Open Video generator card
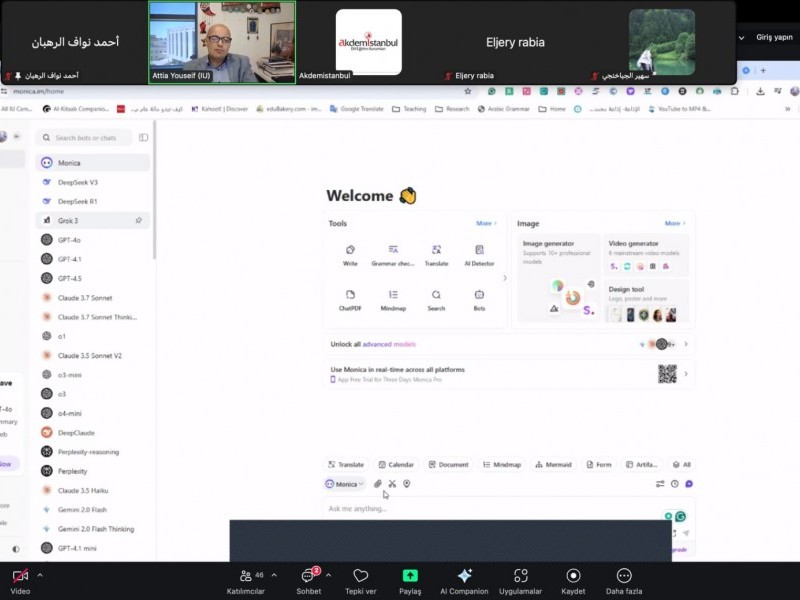 click(x=646, y=255)
